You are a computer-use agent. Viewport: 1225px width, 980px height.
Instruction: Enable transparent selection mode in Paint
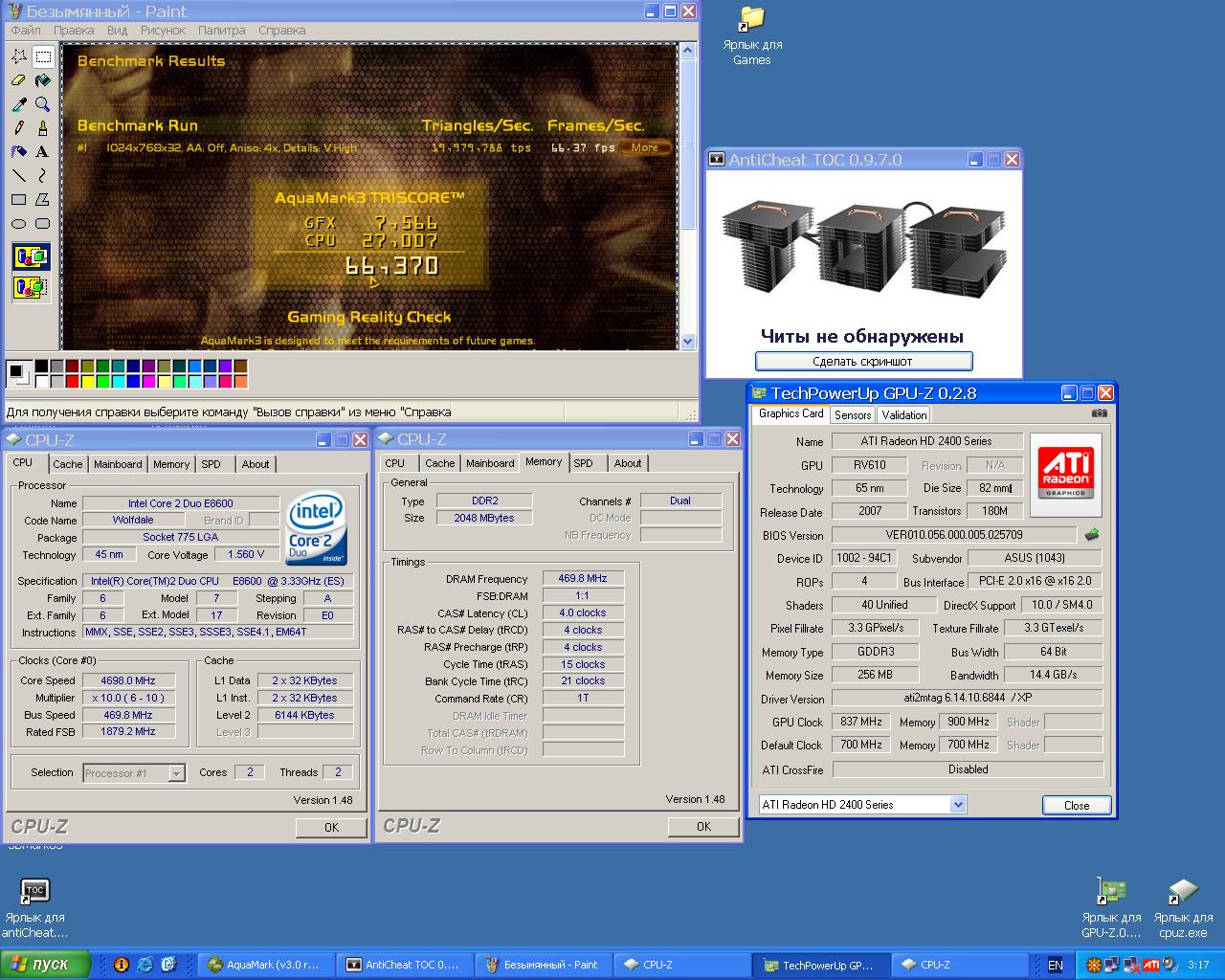[31, 286]
